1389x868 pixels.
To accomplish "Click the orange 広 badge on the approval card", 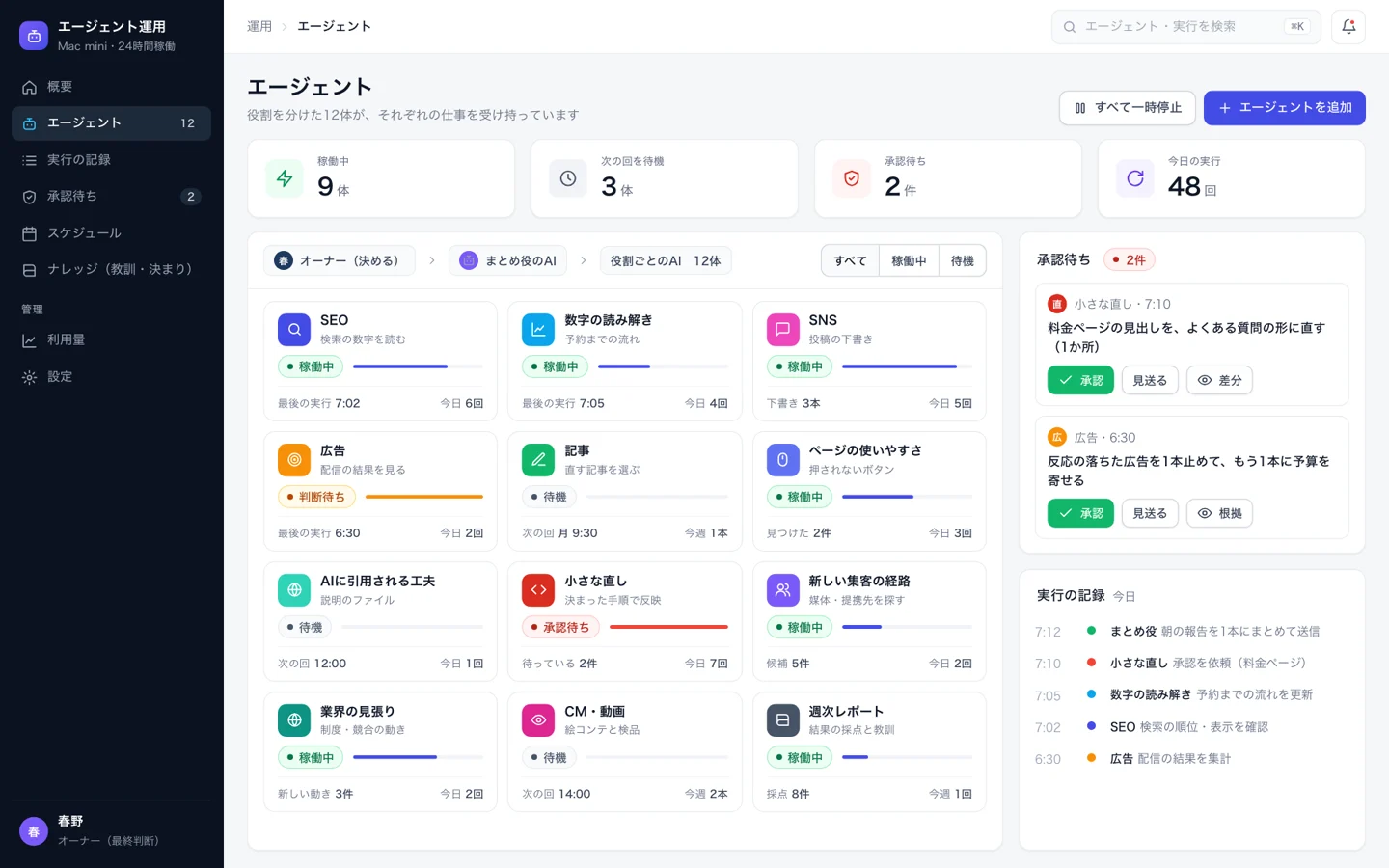I will (1057, 437).
